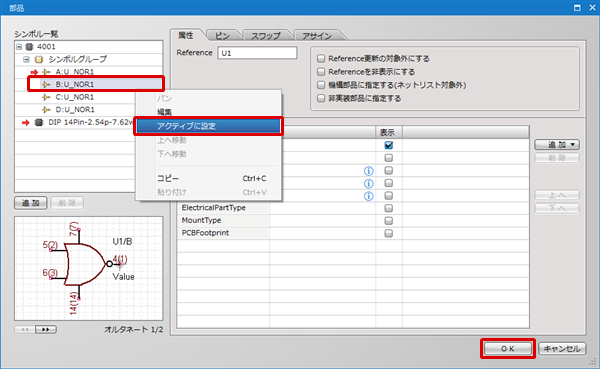Close the 部品 dialog window

coord(592,7)
